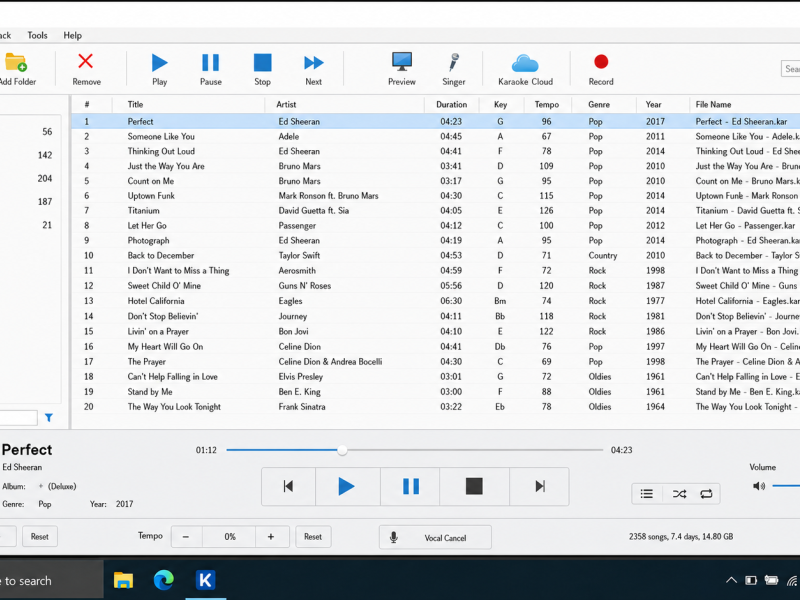Adjust the Volume slider

[786, 486]
